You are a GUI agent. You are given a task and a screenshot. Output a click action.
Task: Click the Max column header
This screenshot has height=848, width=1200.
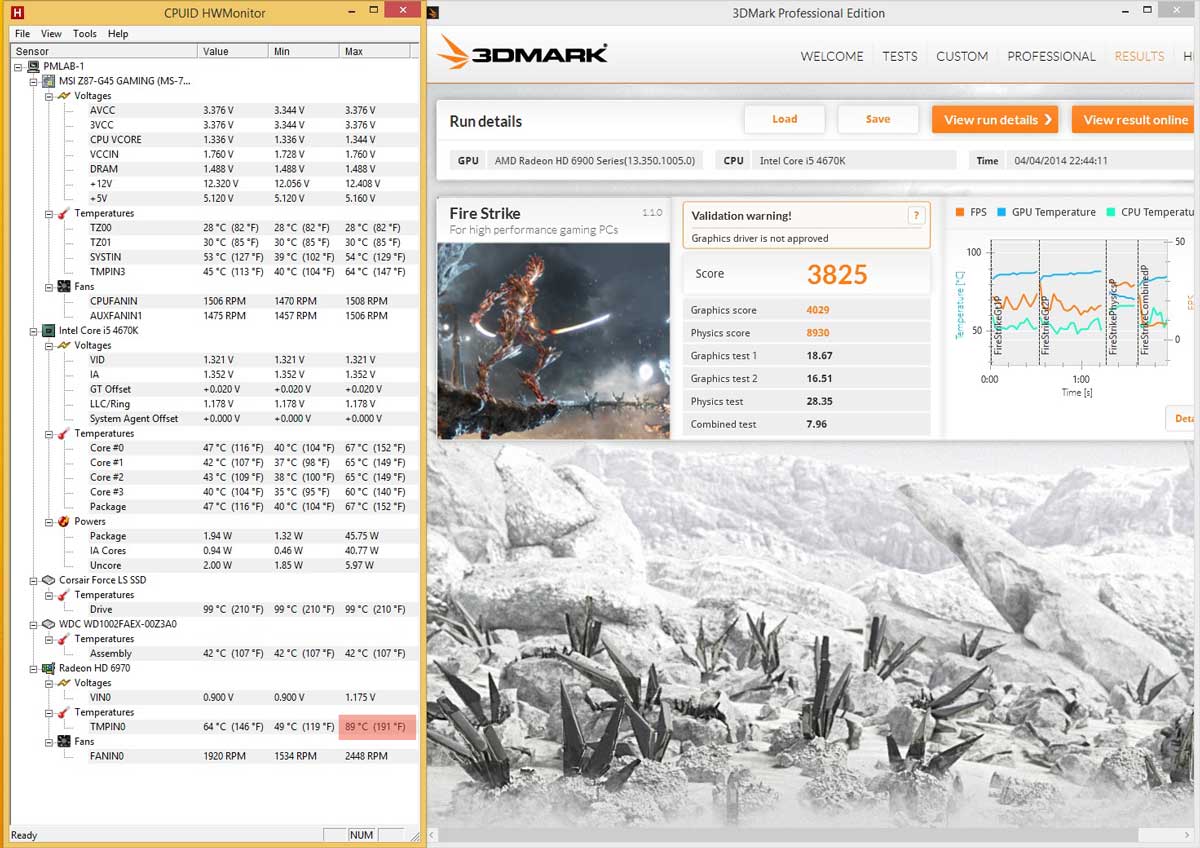click(x=353, y=51)
